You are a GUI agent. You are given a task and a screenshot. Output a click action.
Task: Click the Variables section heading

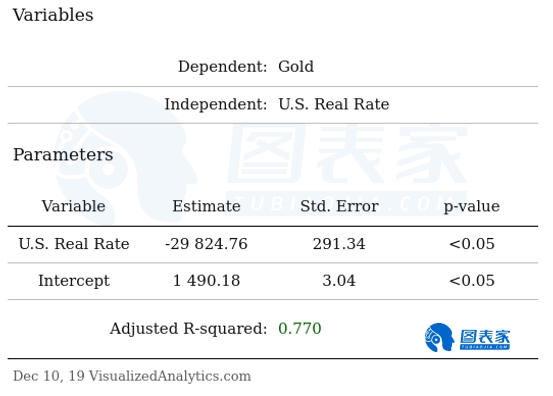click(x=53, y=15)
